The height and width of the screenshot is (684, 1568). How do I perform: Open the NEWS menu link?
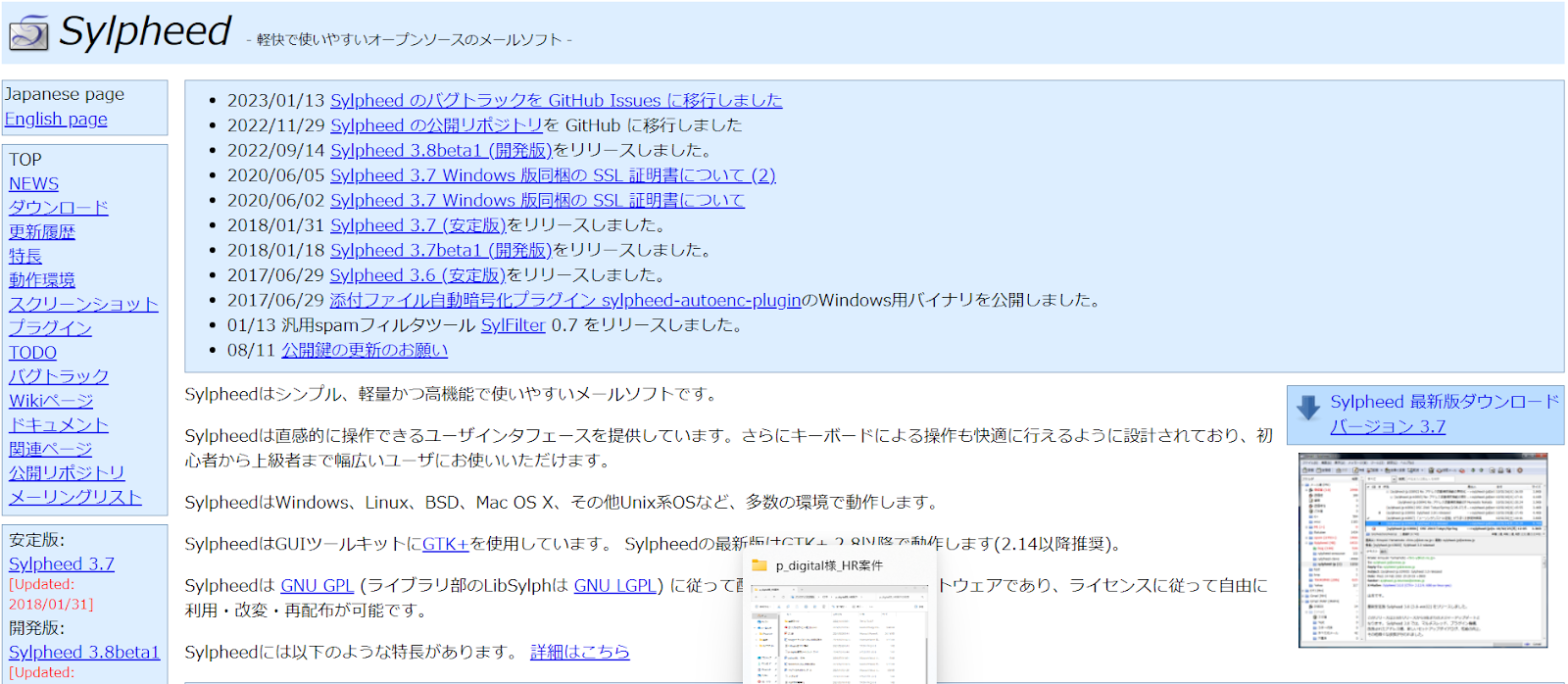(x=33, y=183)
